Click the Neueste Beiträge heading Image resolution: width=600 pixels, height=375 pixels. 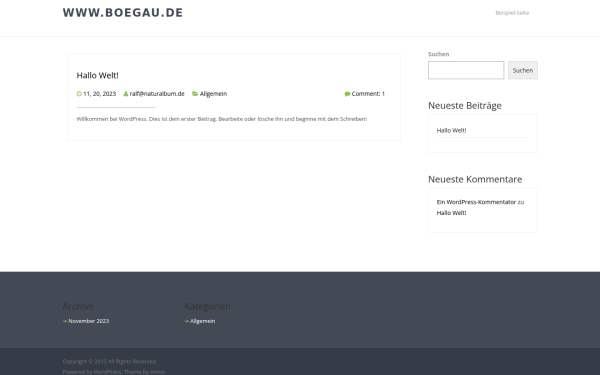click(465, 106)
